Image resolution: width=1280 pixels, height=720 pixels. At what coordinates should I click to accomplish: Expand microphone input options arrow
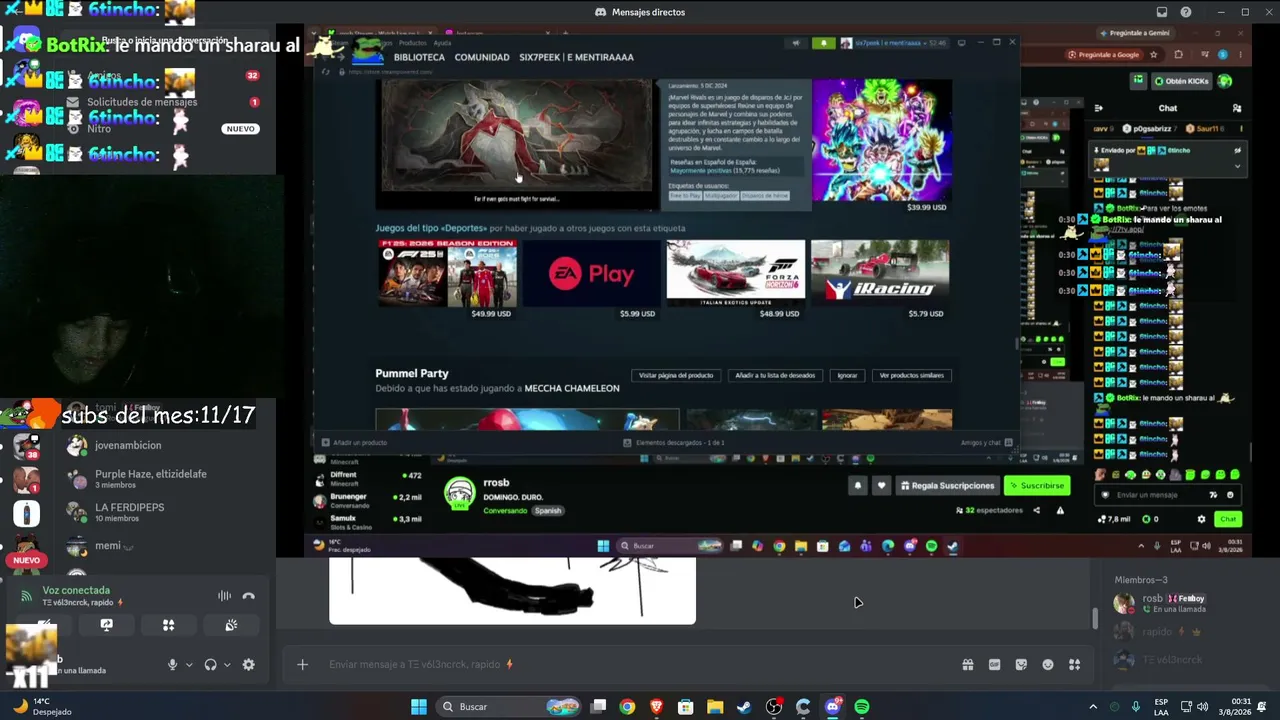coord(189,665)
